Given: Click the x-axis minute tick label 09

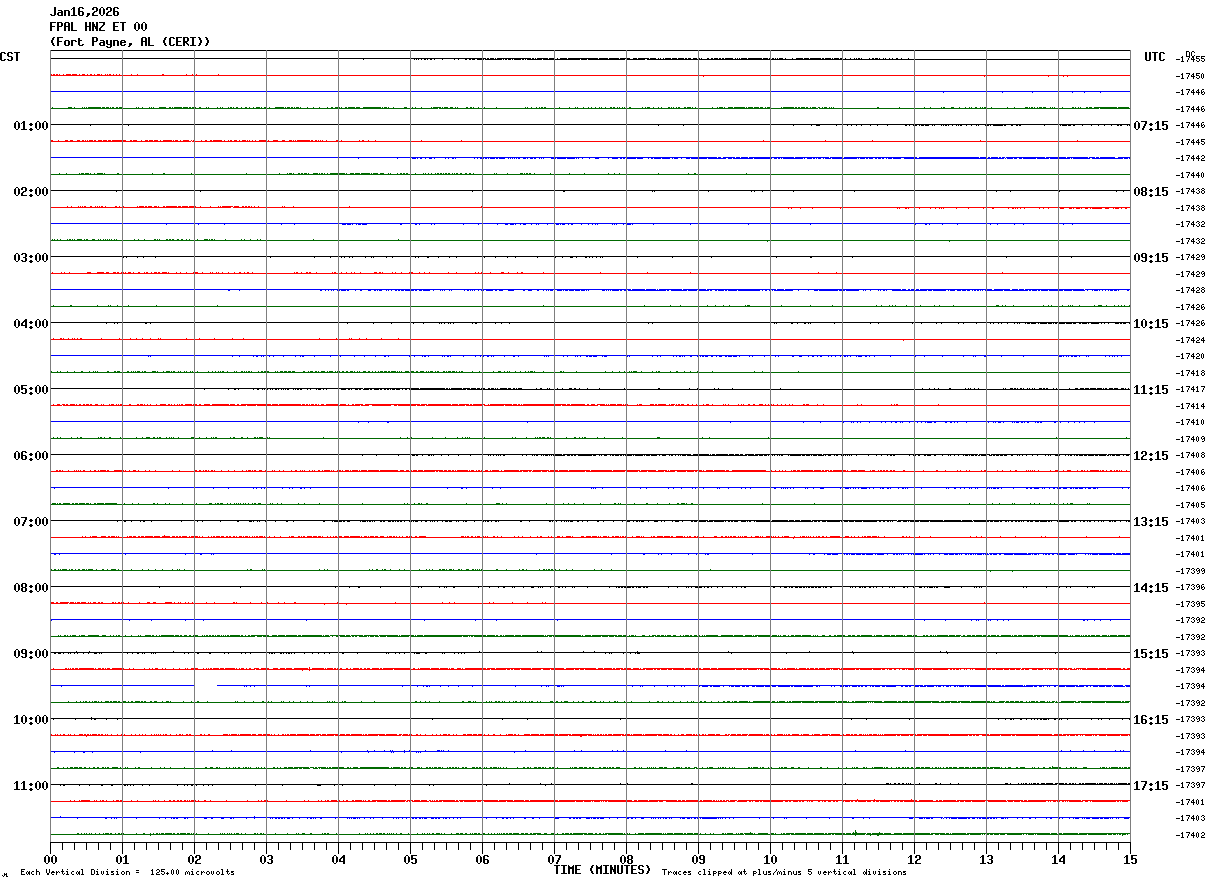Looking at the screenshot, I should click(x=698, y=859).
